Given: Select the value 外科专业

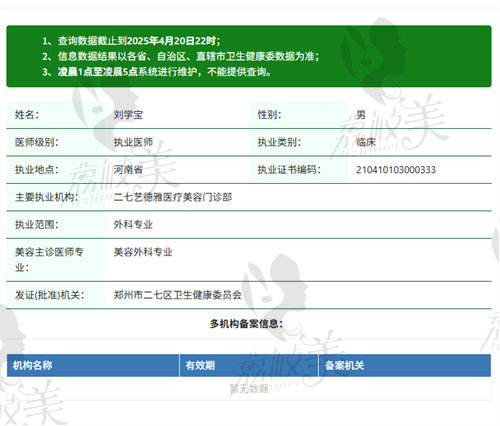Looking at the screenshot, I should point(133,224).
